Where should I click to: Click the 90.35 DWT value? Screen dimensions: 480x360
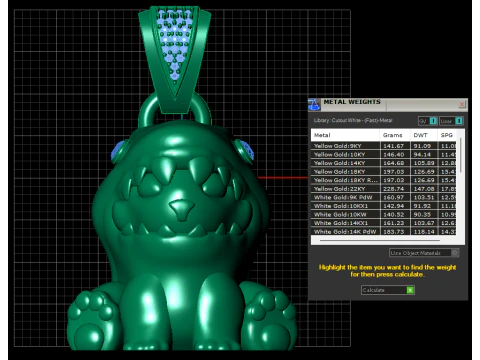pos(422,215)
